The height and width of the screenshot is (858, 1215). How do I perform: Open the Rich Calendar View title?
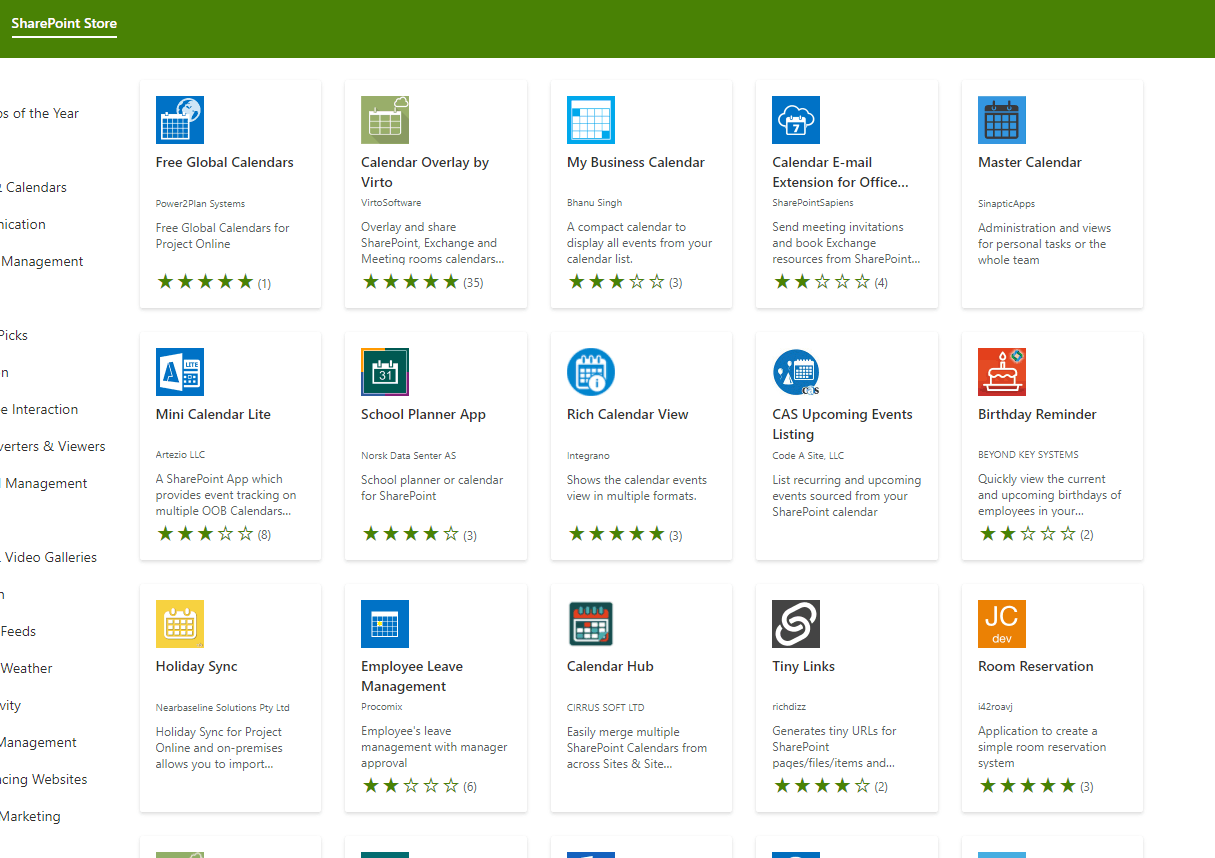[x=628, y=414]
